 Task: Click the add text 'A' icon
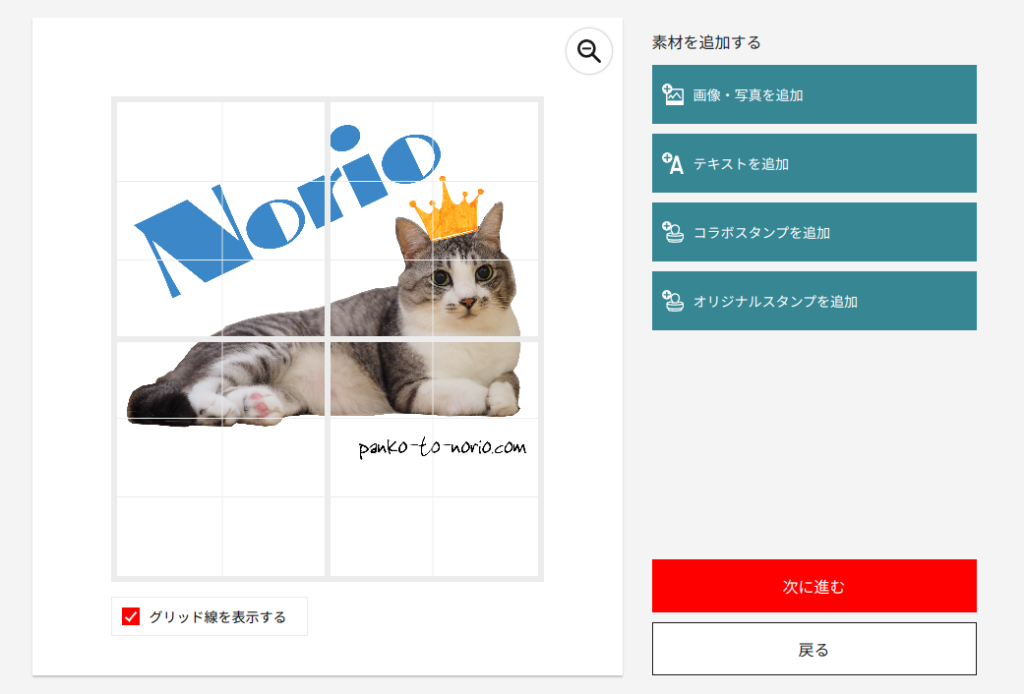coord(673,163)
